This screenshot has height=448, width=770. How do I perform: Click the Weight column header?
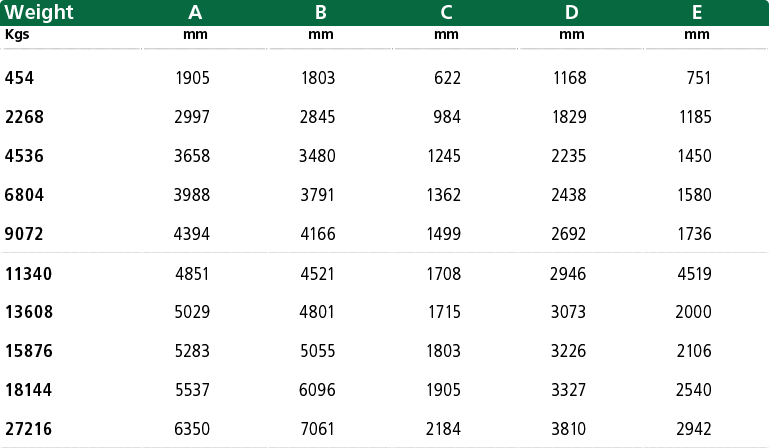pos(39,12)
